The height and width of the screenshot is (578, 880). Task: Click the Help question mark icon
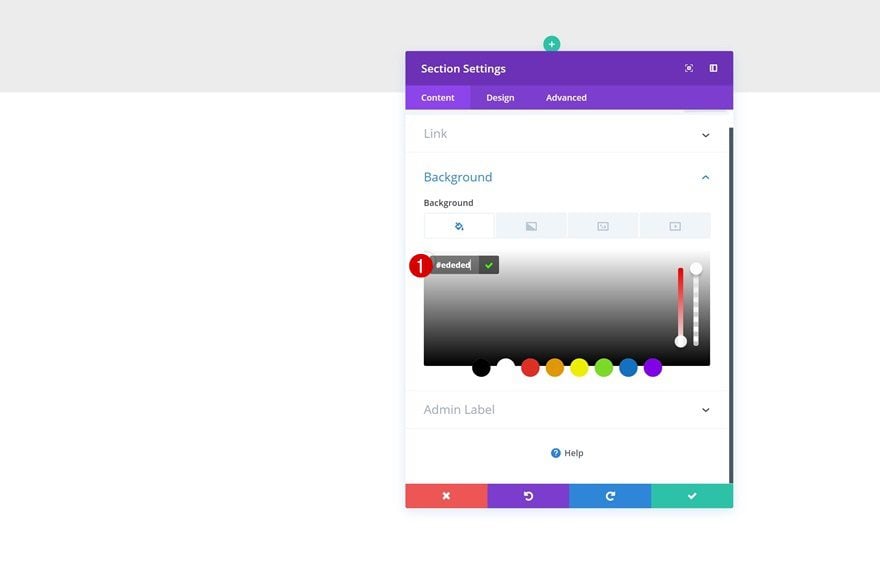tap(556, 453)
